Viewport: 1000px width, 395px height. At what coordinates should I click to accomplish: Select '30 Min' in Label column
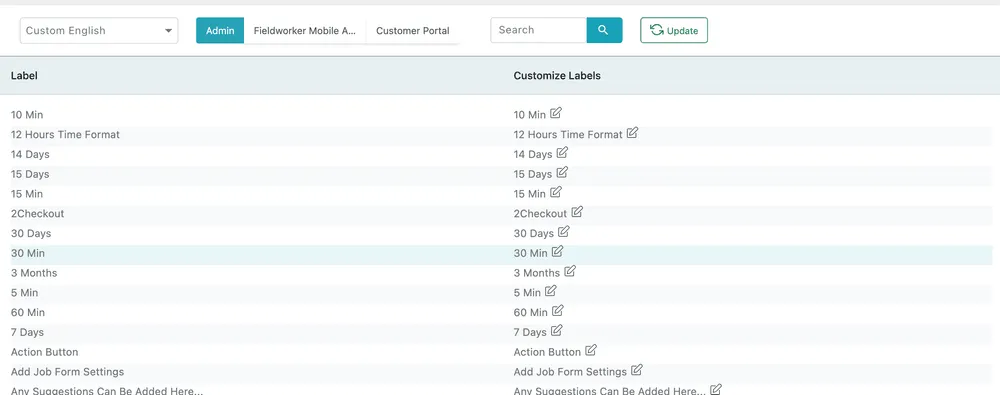(x=27, y=253)
